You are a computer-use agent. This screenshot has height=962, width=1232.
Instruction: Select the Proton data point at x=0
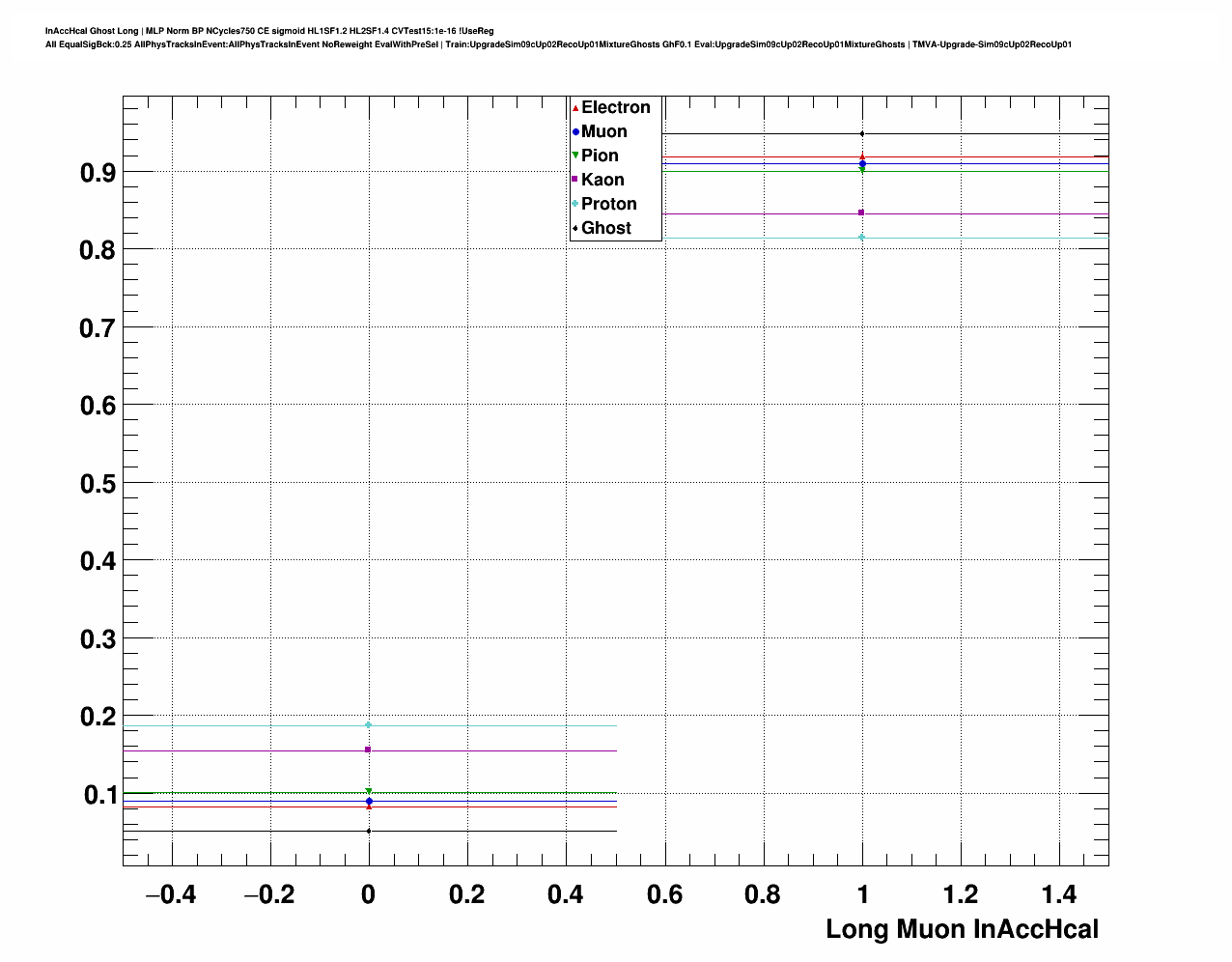(369, 725)
